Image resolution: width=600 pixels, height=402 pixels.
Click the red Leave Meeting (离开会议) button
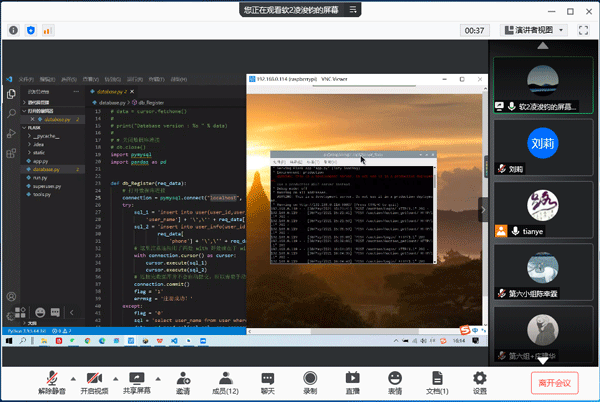point(554,382)
